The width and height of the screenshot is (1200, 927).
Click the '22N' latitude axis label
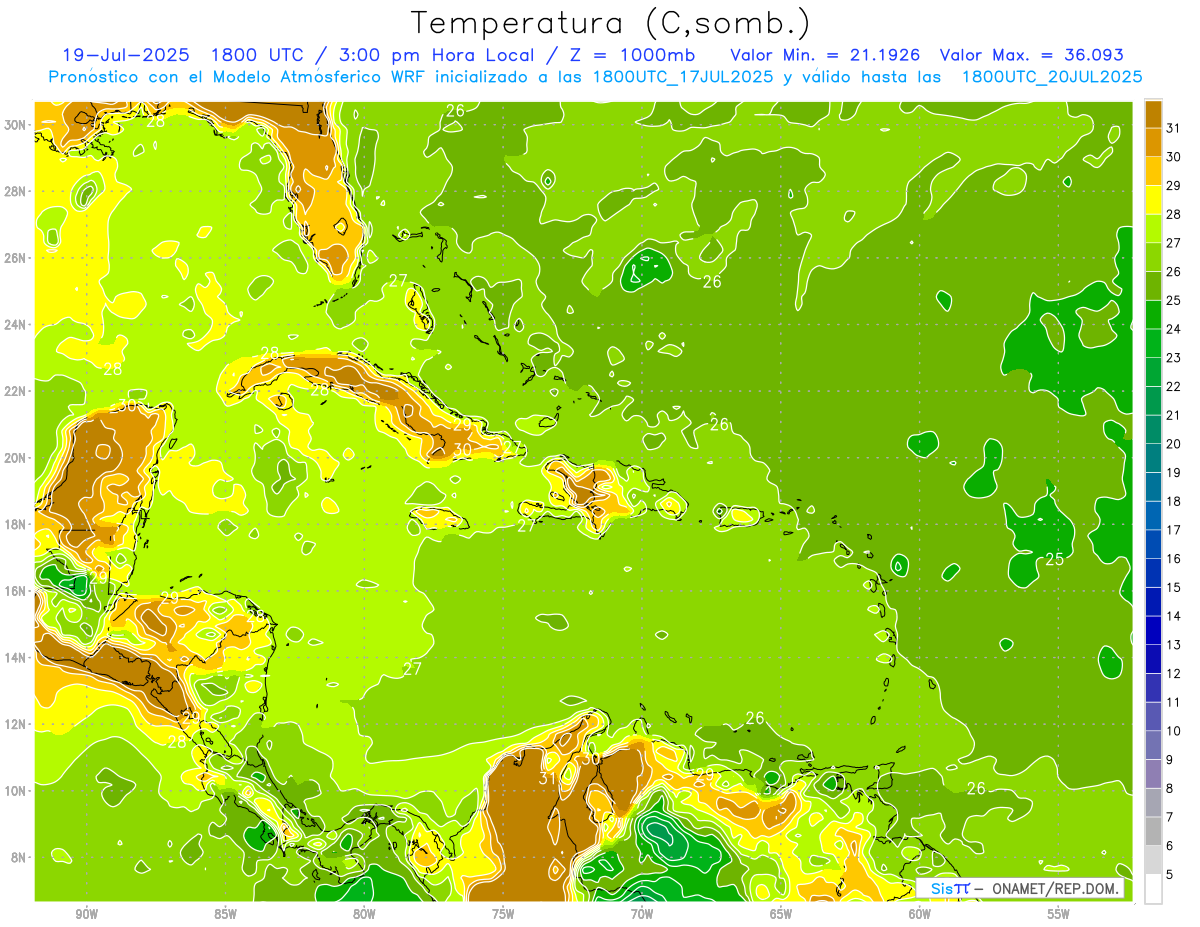coord(16,391)
